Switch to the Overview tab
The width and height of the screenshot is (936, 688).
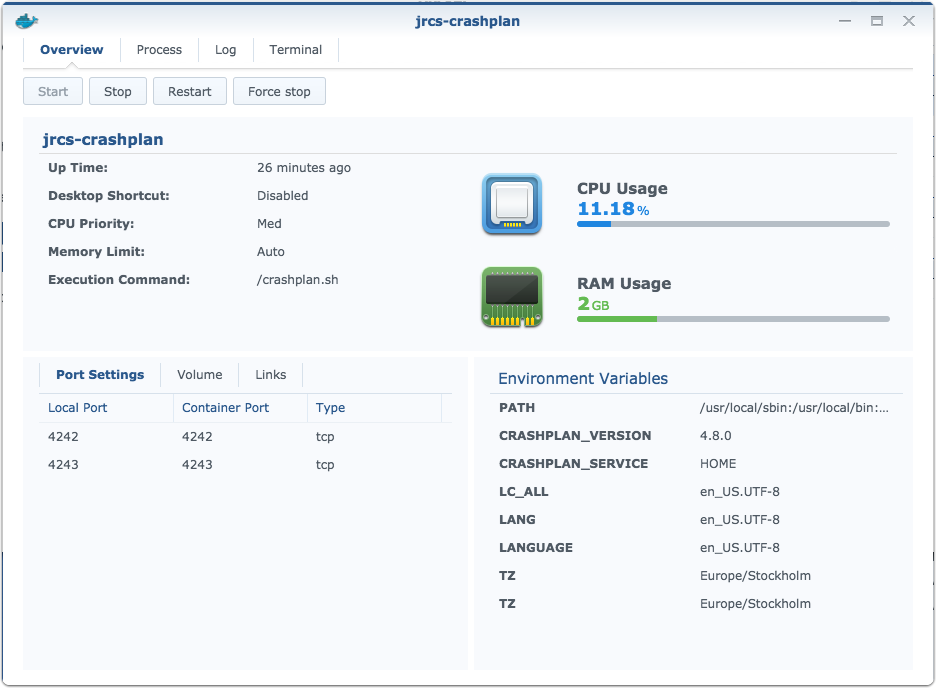click(x=72, y=50)
